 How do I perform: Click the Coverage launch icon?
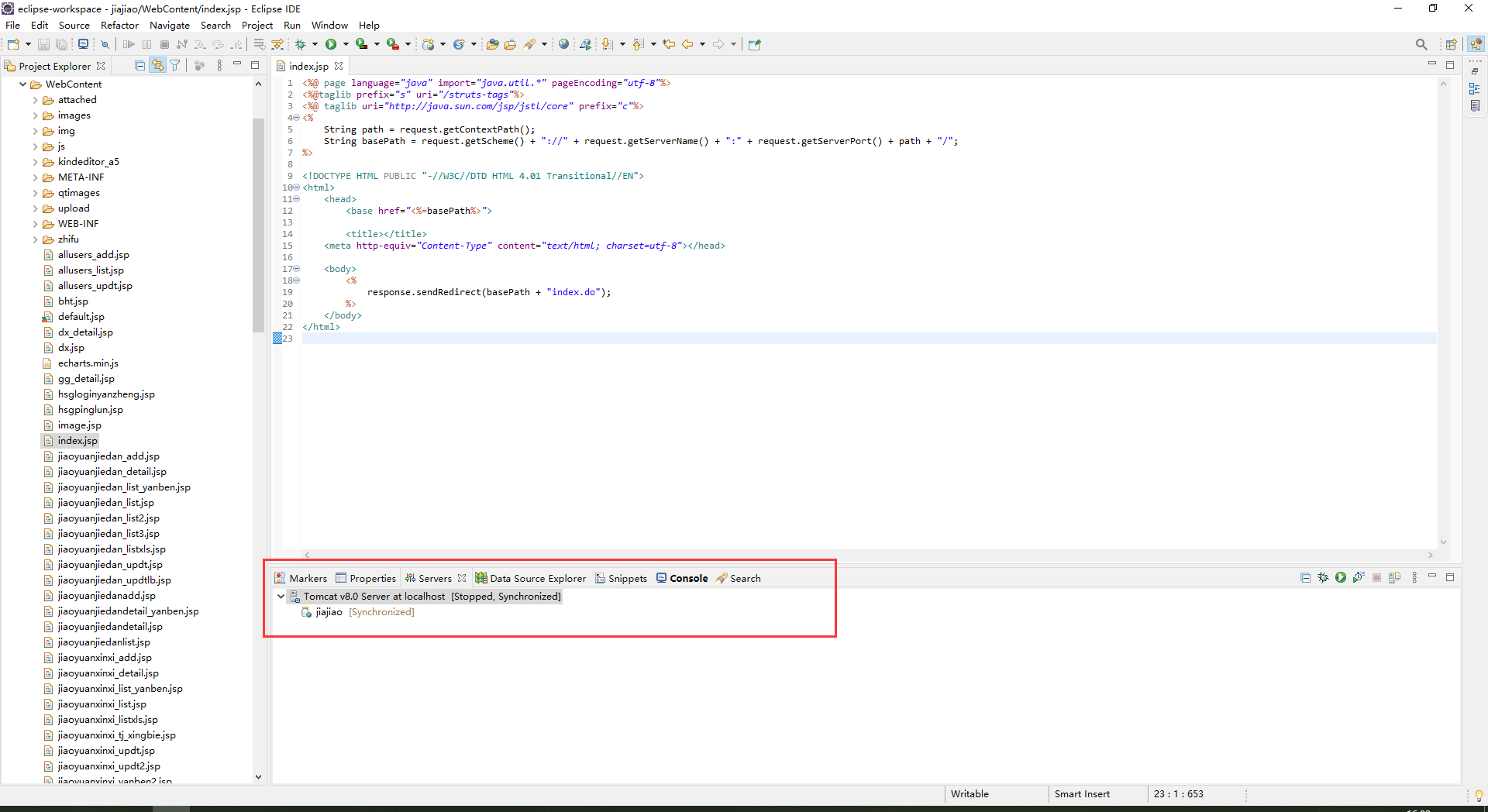click(x=361, y=44)
